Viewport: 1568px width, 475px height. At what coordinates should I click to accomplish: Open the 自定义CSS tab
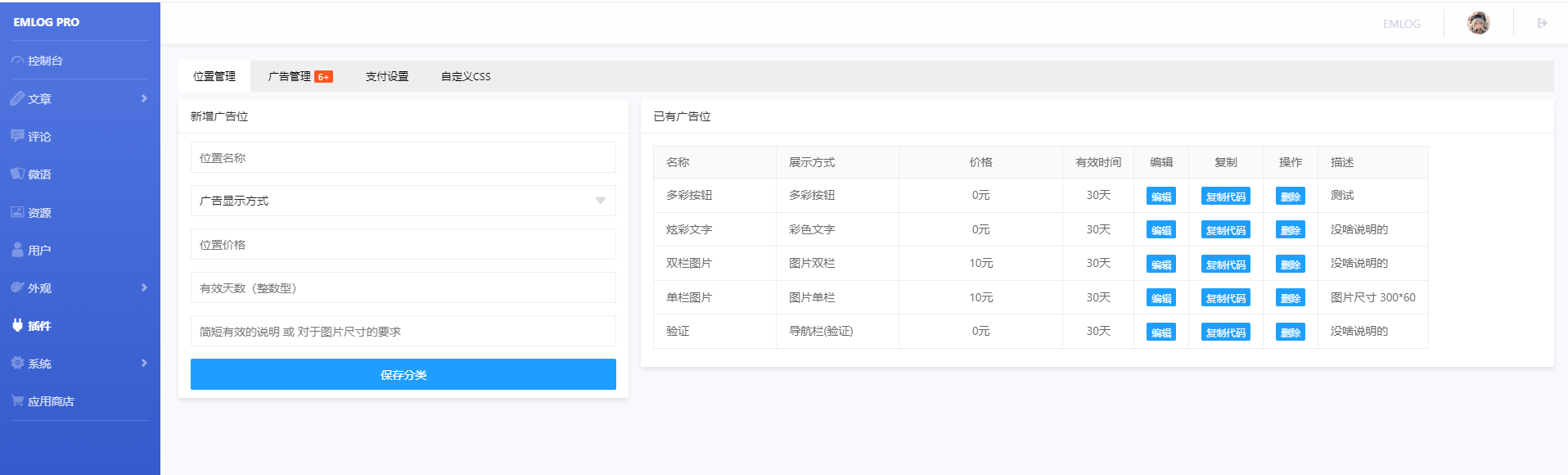click(466, 76)
